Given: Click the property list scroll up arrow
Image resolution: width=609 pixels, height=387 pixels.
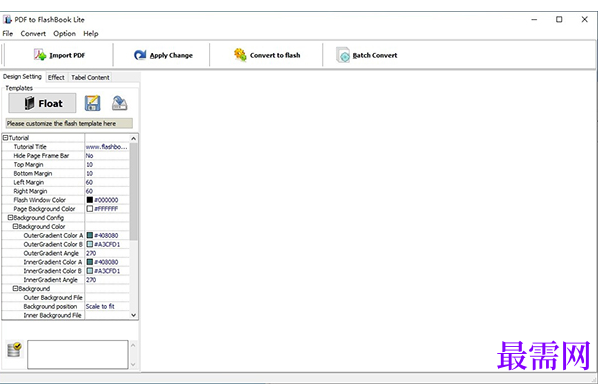Looking at the screenshot, I should point(134,138).
